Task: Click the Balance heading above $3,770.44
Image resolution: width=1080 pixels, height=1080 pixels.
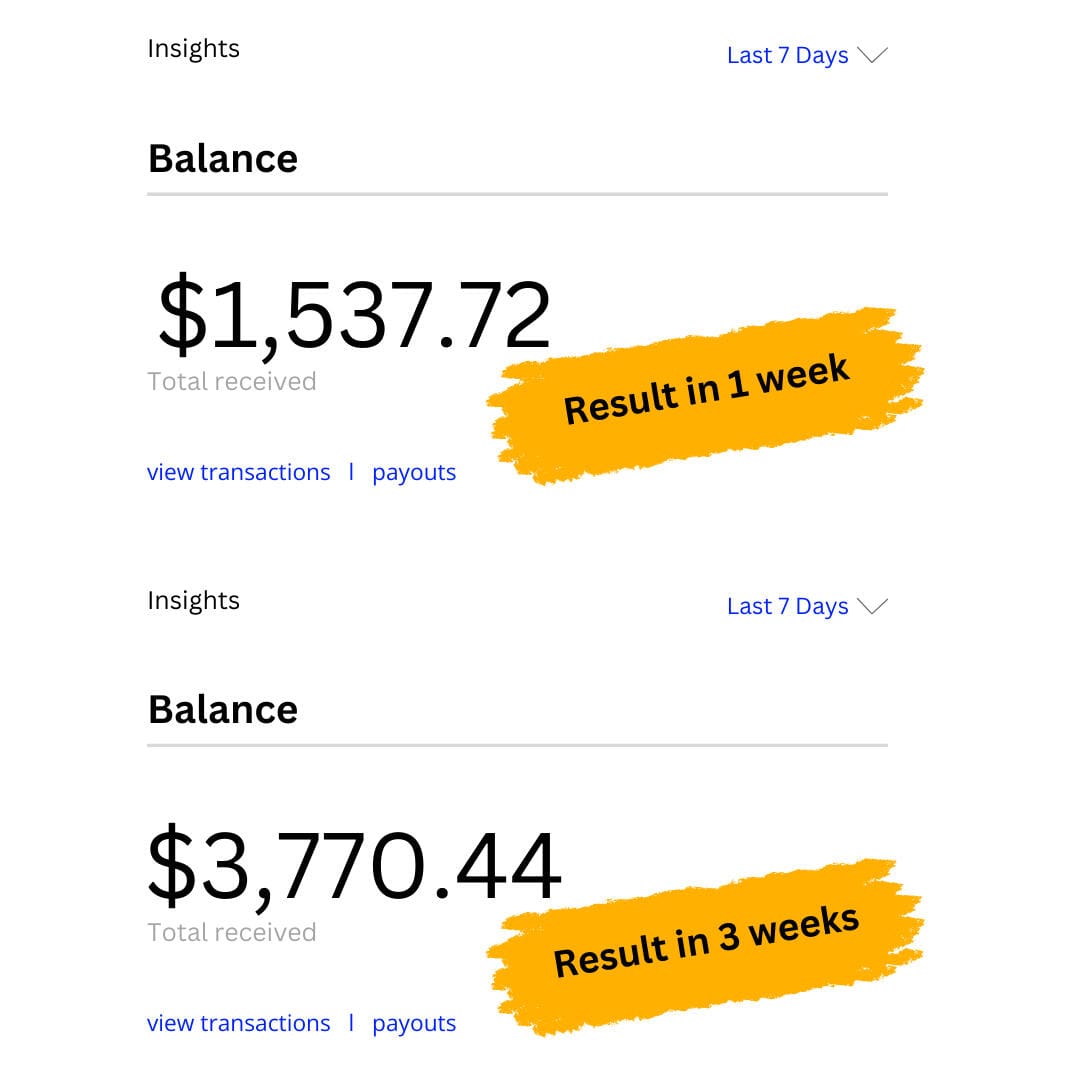Action: point(223,710)
